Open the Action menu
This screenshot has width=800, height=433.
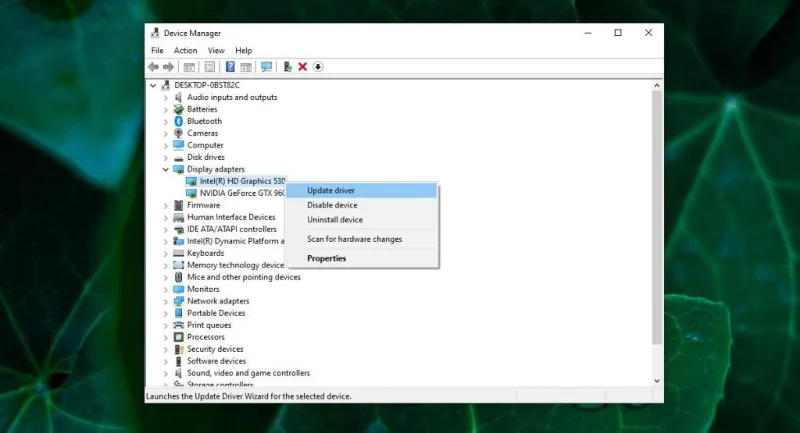click(x=185, y=50)
